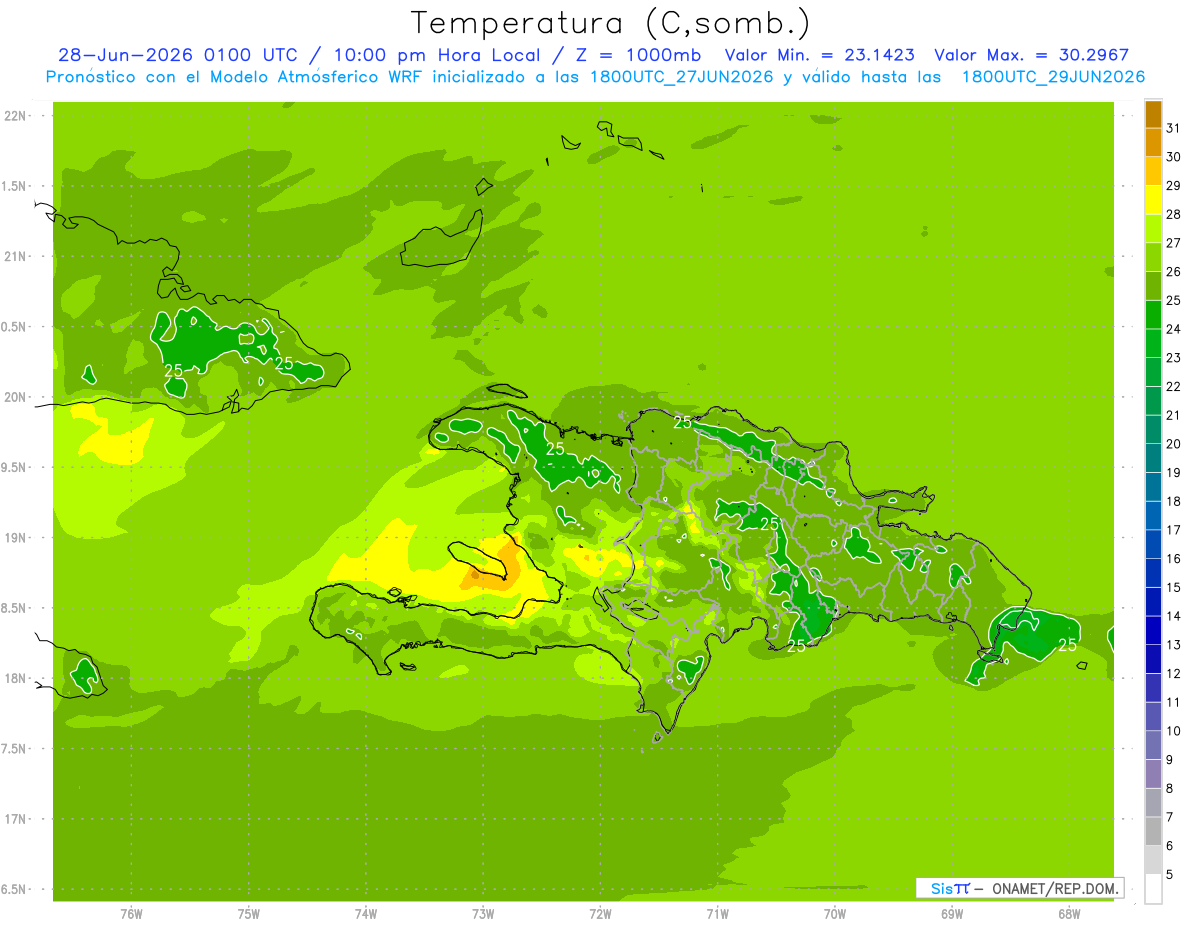
Task: Click the "1800UTC_29JUN2026" valid-until time
Action: coord(1053,77)
